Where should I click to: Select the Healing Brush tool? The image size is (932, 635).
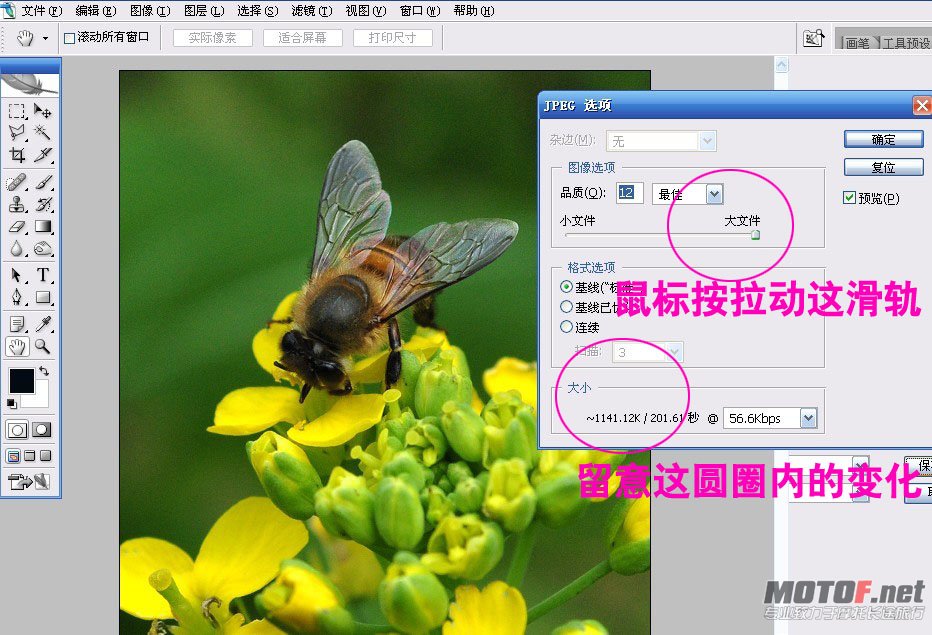click(x=17, y=181)
